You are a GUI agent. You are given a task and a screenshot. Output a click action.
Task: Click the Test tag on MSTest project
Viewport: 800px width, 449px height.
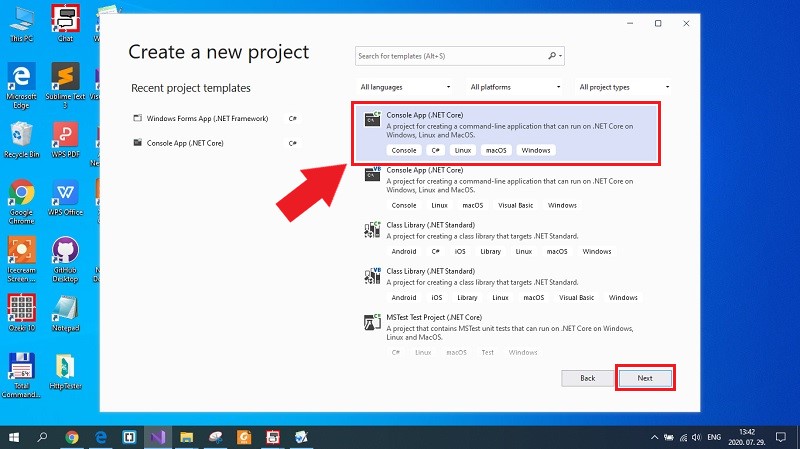pyautogui.click(x=488, y=353)
